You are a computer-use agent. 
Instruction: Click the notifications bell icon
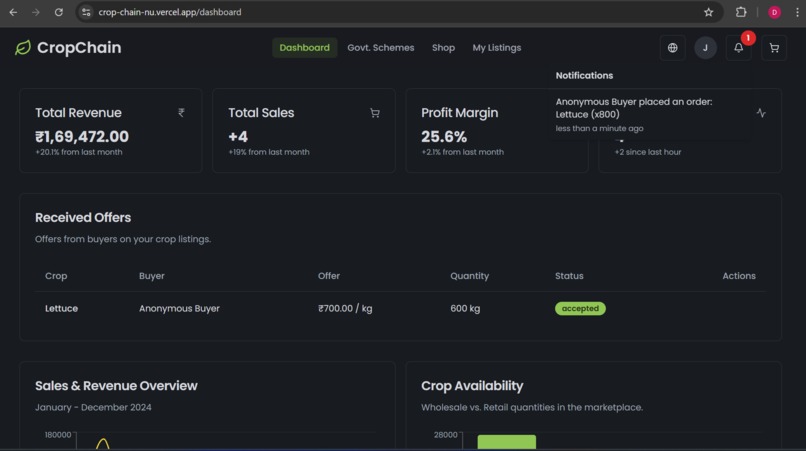tap(739, 48)
